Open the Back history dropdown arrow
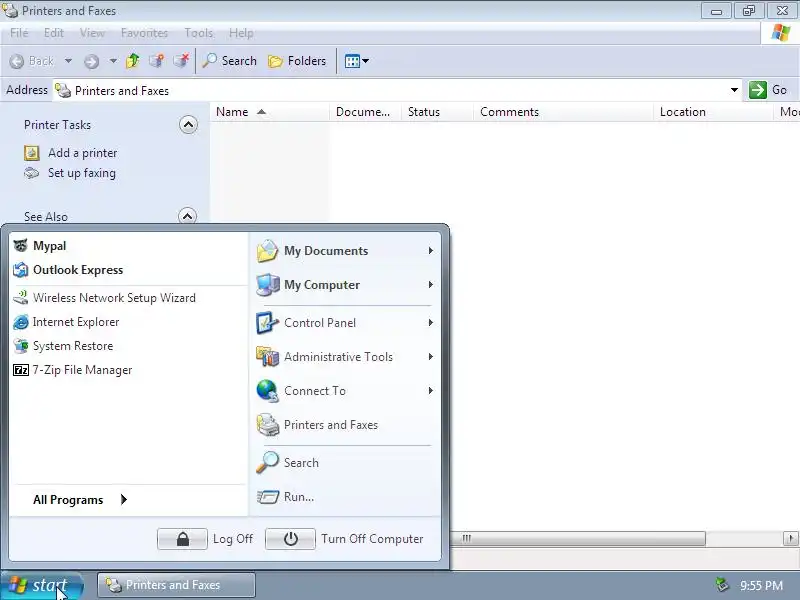800x600 pixels. pyautogui.click(x=68, y=61)
